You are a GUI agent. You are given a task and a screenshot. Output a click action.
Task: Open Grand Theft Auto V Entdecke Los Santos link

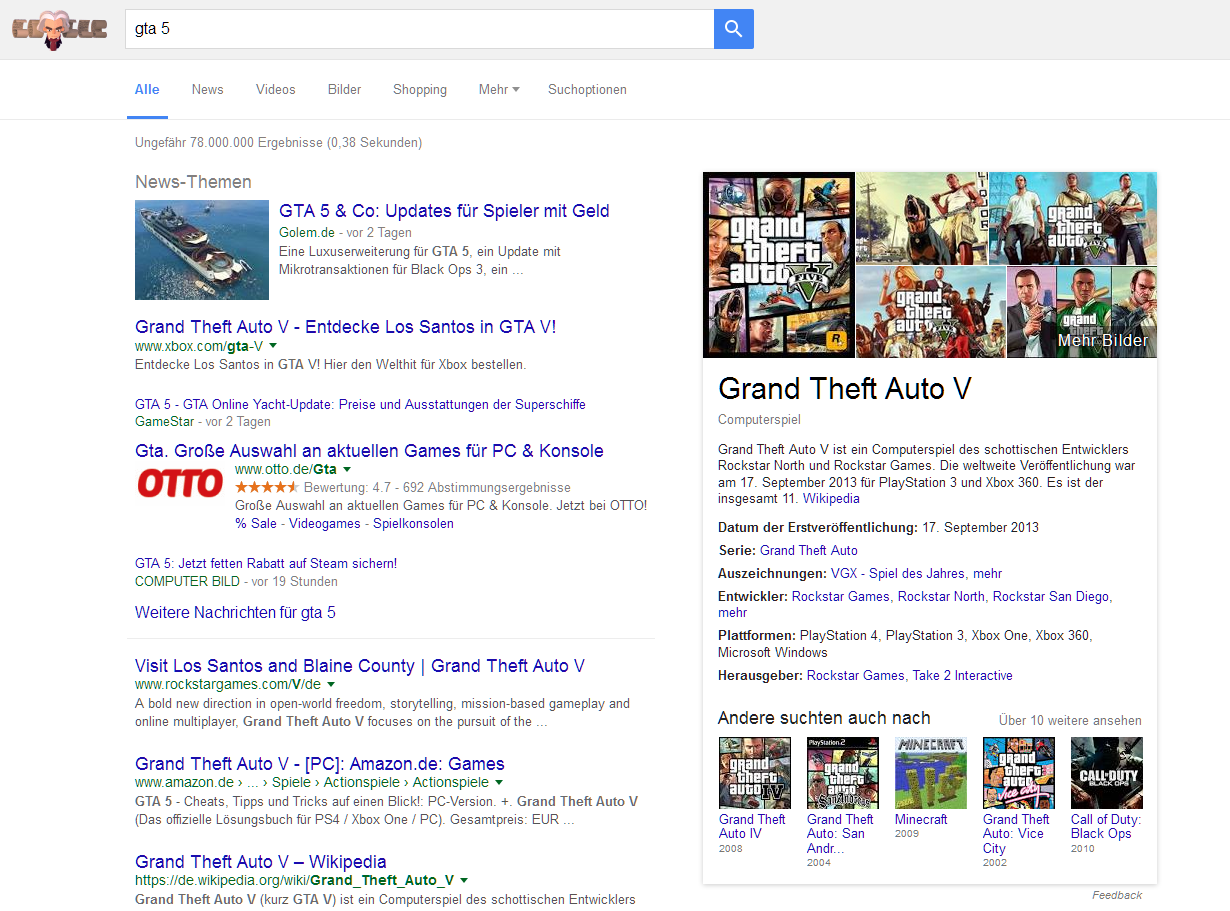pos(345,327)
